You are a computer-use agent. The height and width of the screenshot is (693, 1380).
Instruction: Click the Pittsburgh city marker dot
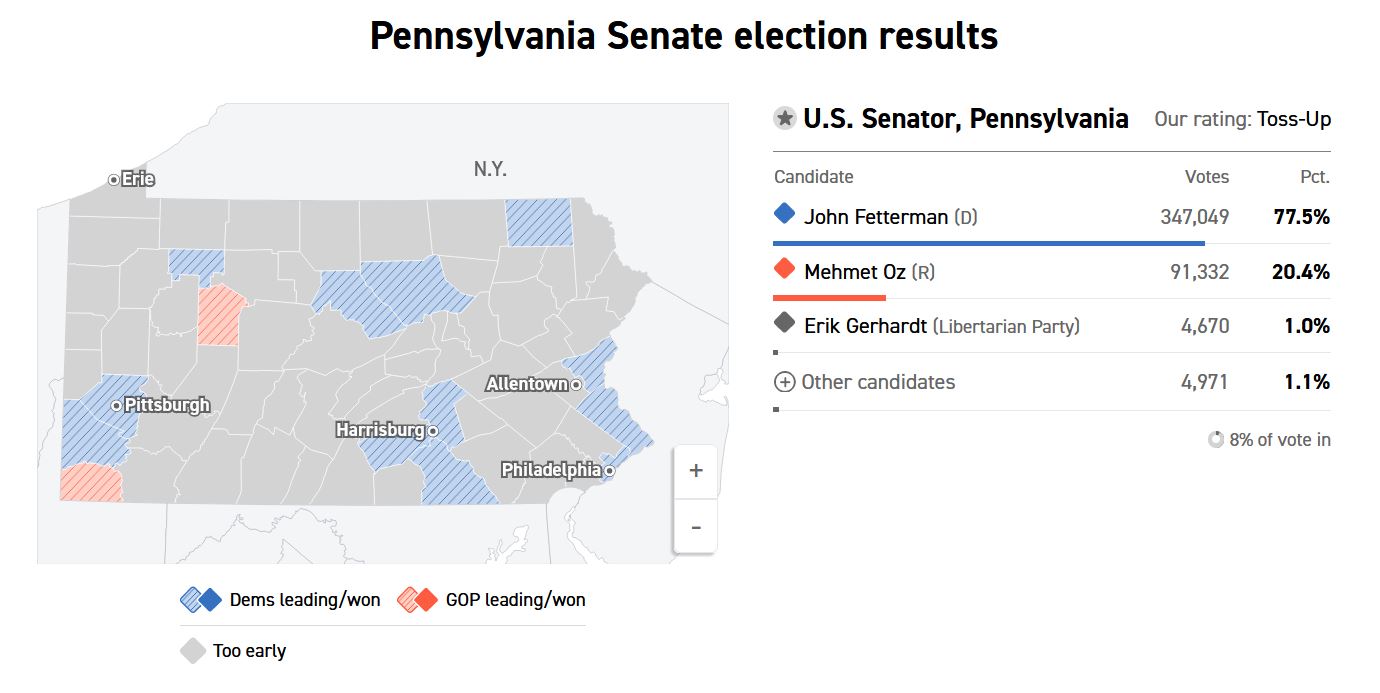(x=116, y=405)
